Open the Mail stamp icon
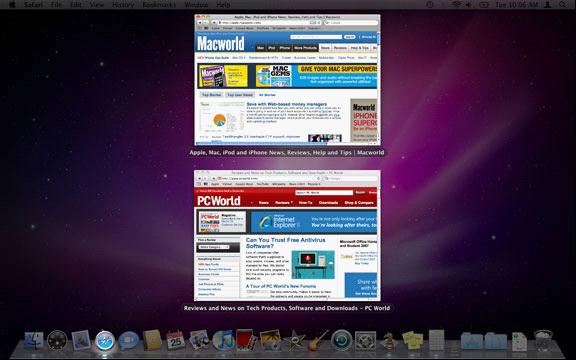 point(81,340)
